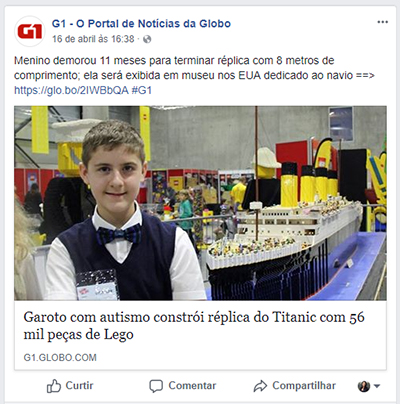This screenshot has height=404, width=400.
Task: Open G1 - O Portal de Notícias da Globo page
Action: tap(141, 24)
